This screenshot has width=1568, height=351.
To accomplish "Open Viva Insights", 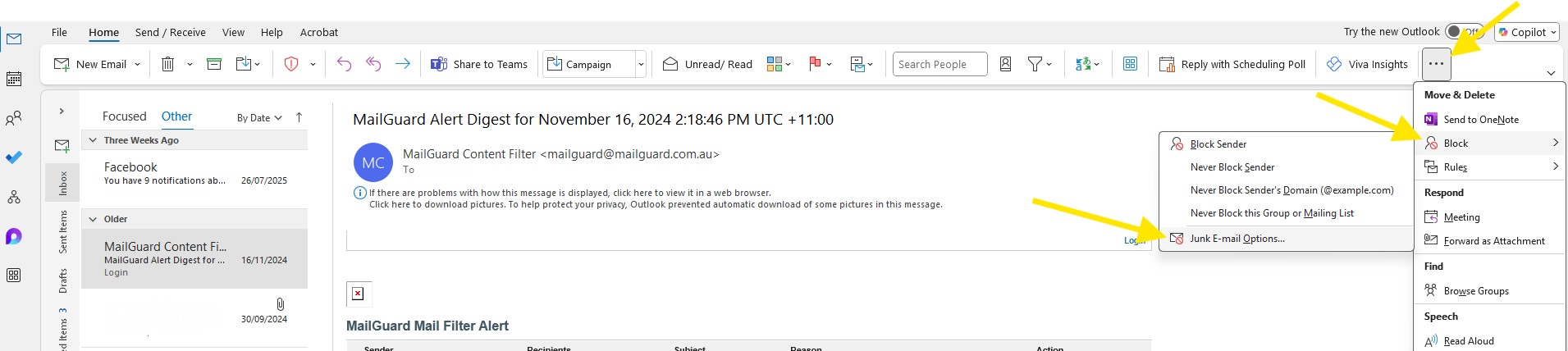I will [x=1368, y=64].
